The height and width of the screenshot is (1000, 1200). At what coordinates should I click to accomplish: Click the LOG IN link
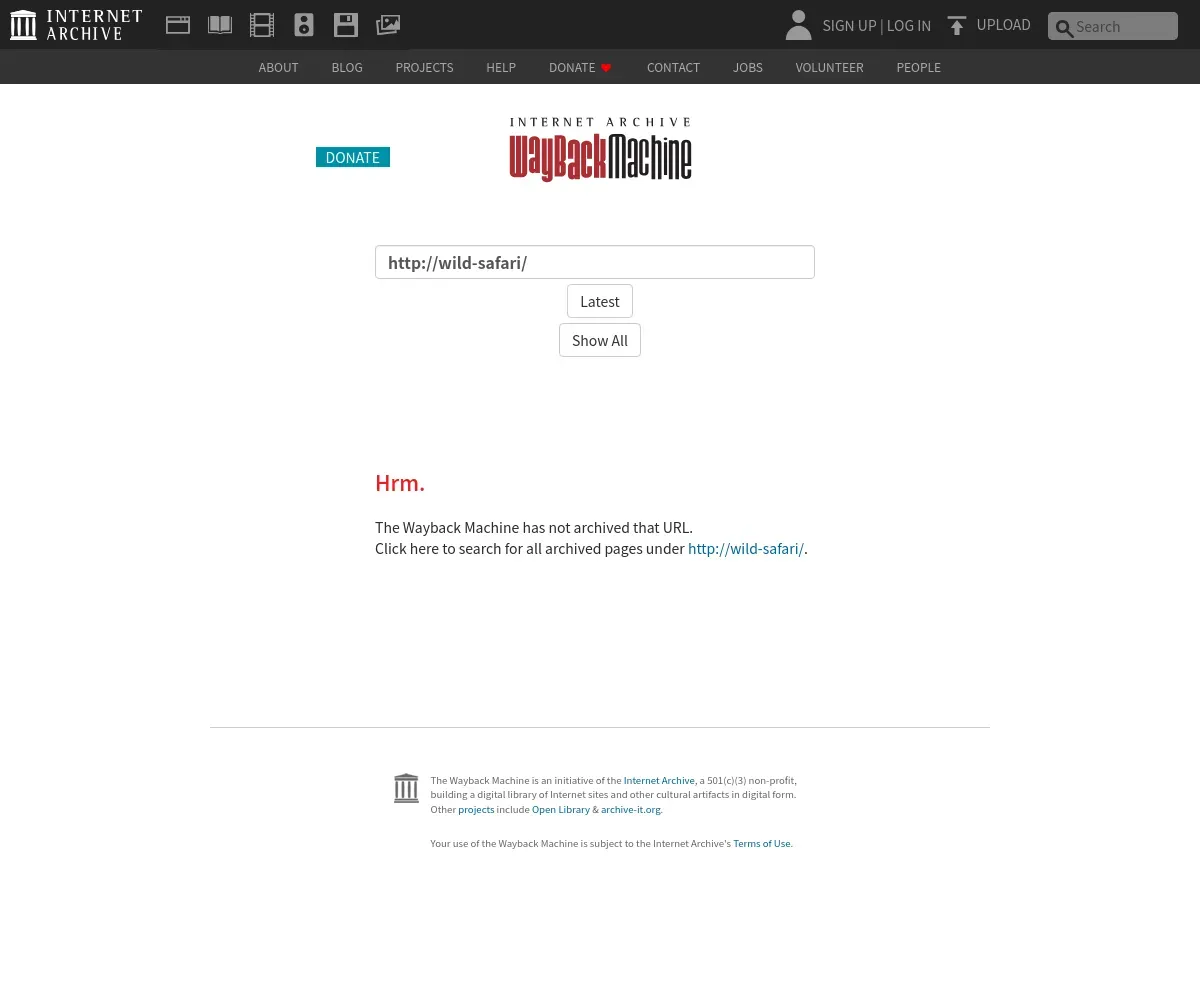click(909, 26)
